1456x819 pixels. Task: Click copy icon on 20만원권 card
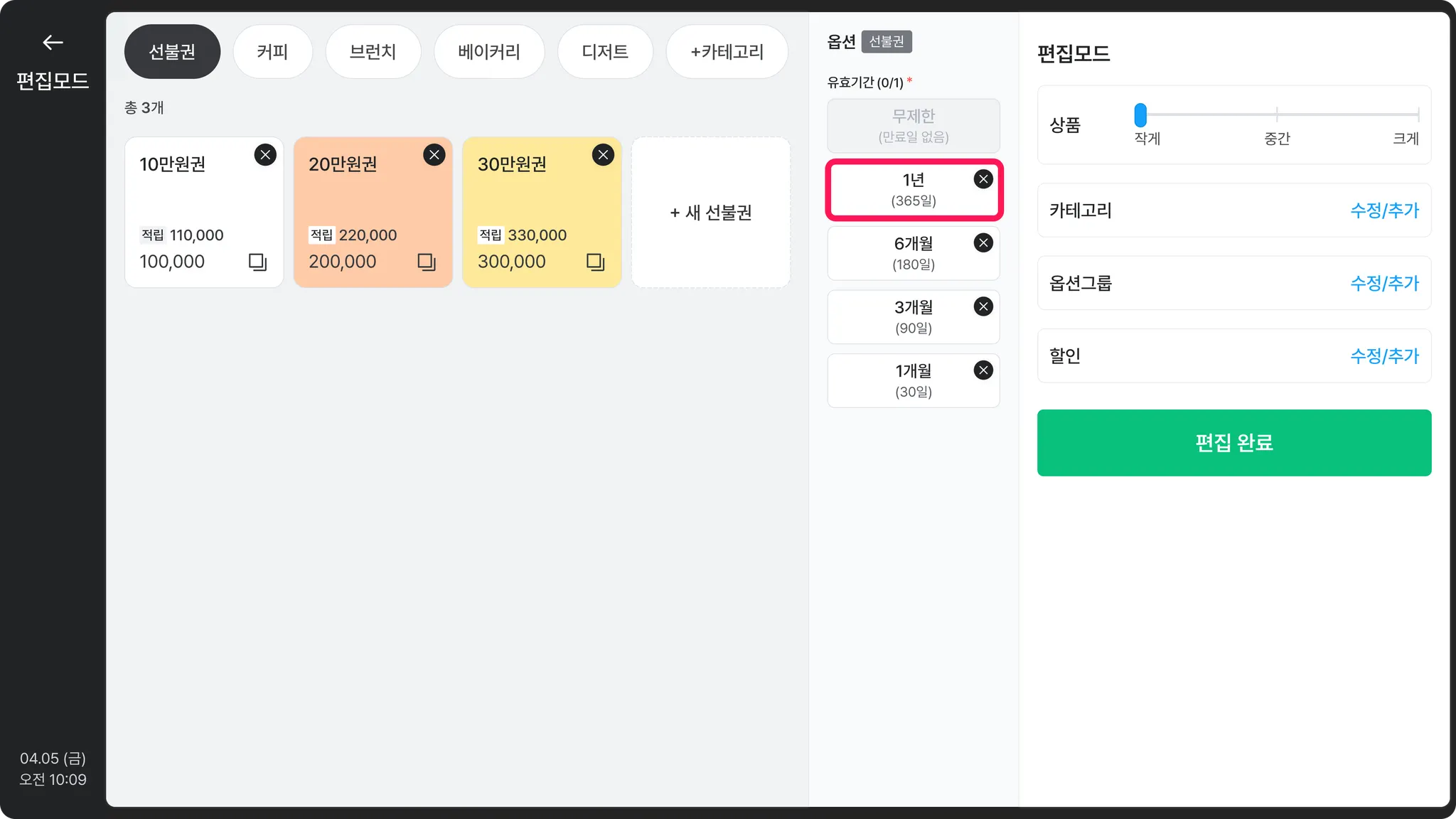coord(427,262)
